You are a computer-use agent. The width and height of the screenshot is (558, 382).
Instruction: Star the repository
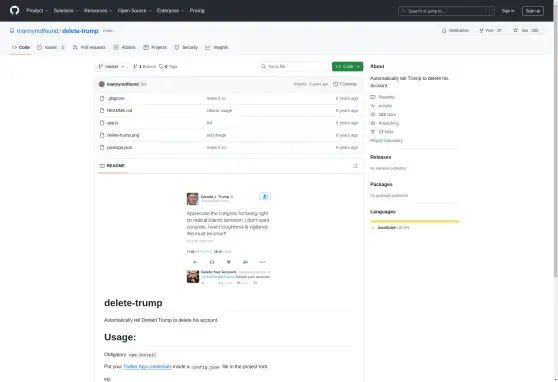click(526, 31)
